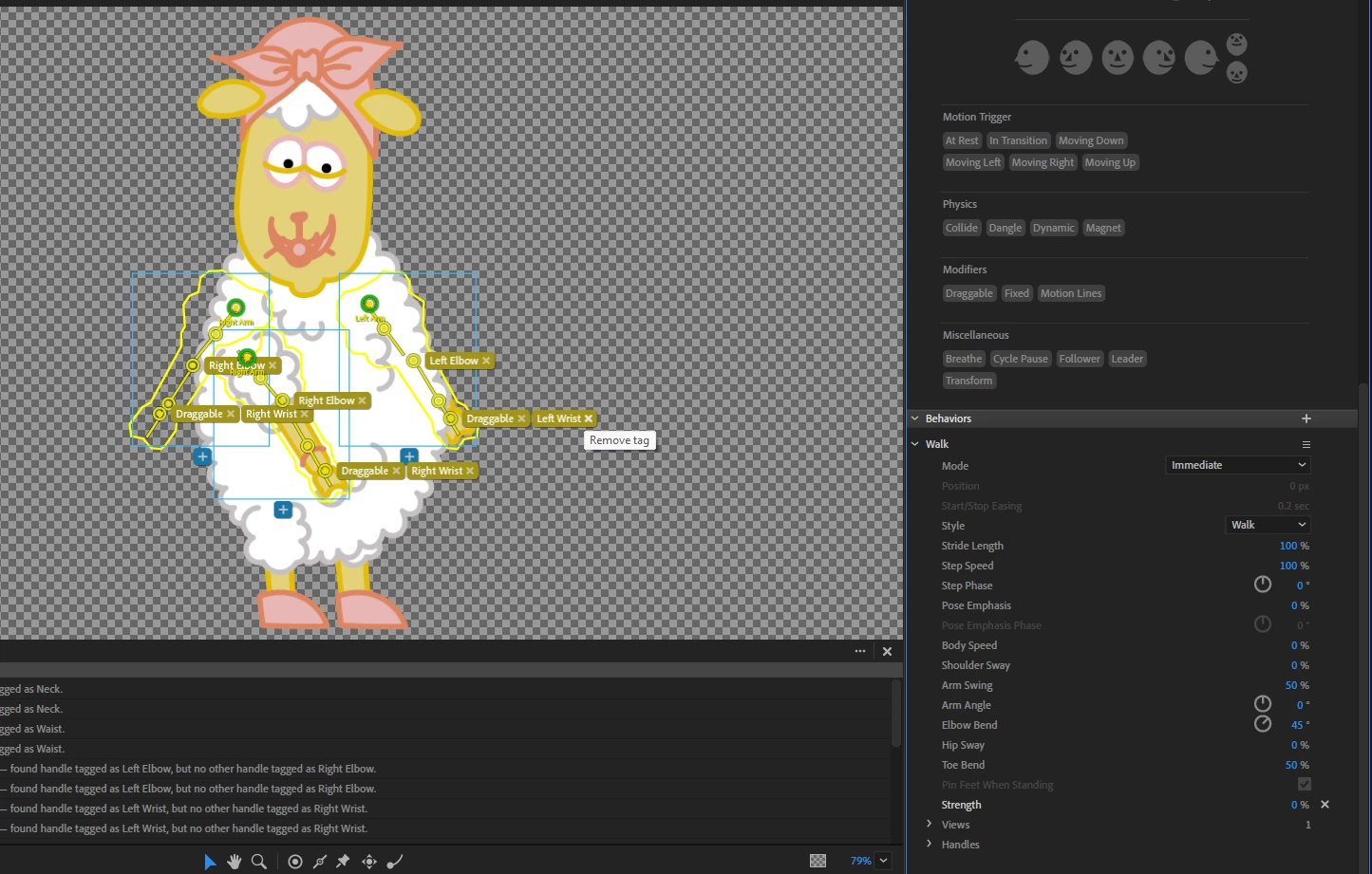This screenshot has width=1372, height=874.
Task: Choose the left profile head view
Action: (1032, 57)
